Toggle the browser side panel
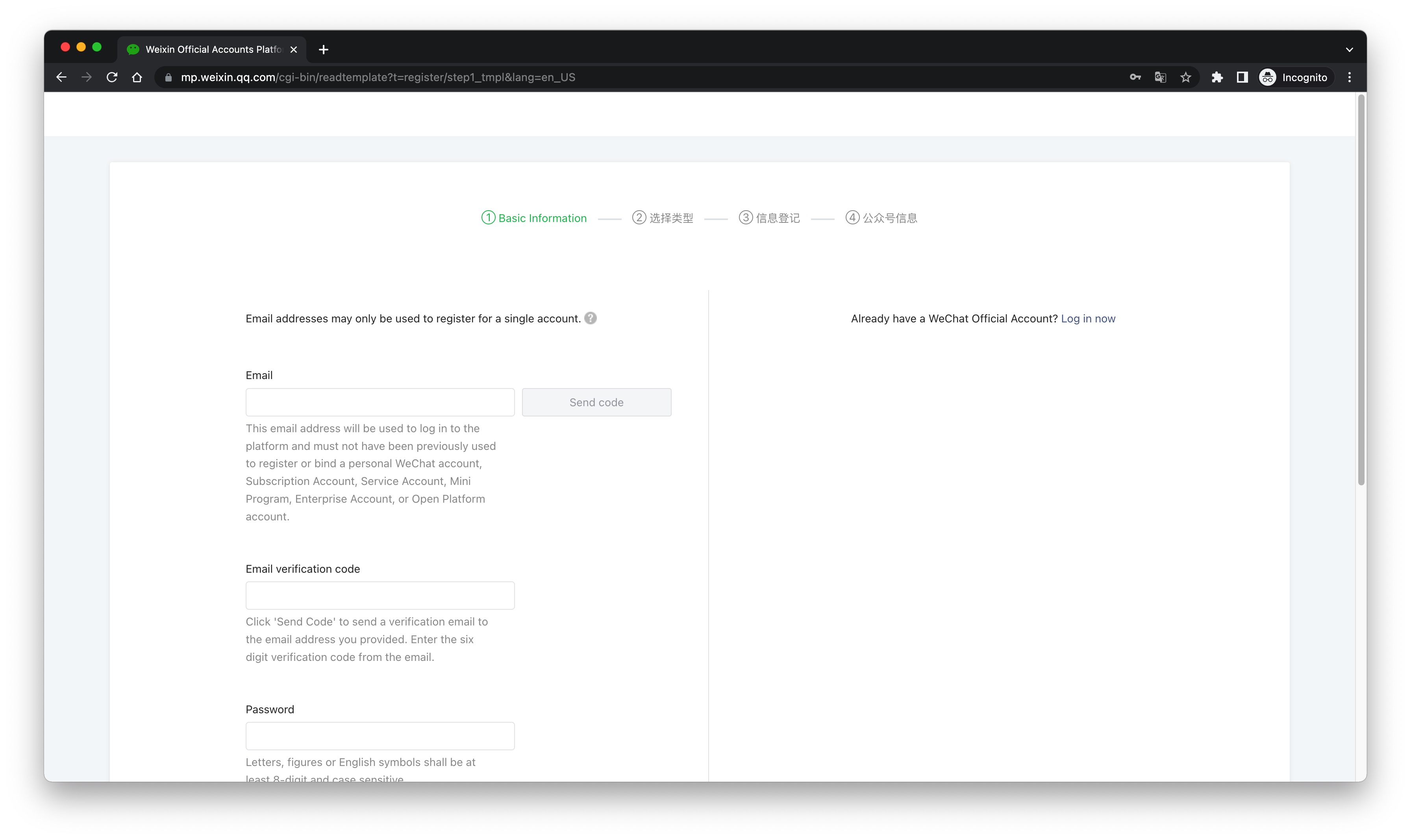The height and width of the screenshot is (840, 1411). tap(1242, 78)
